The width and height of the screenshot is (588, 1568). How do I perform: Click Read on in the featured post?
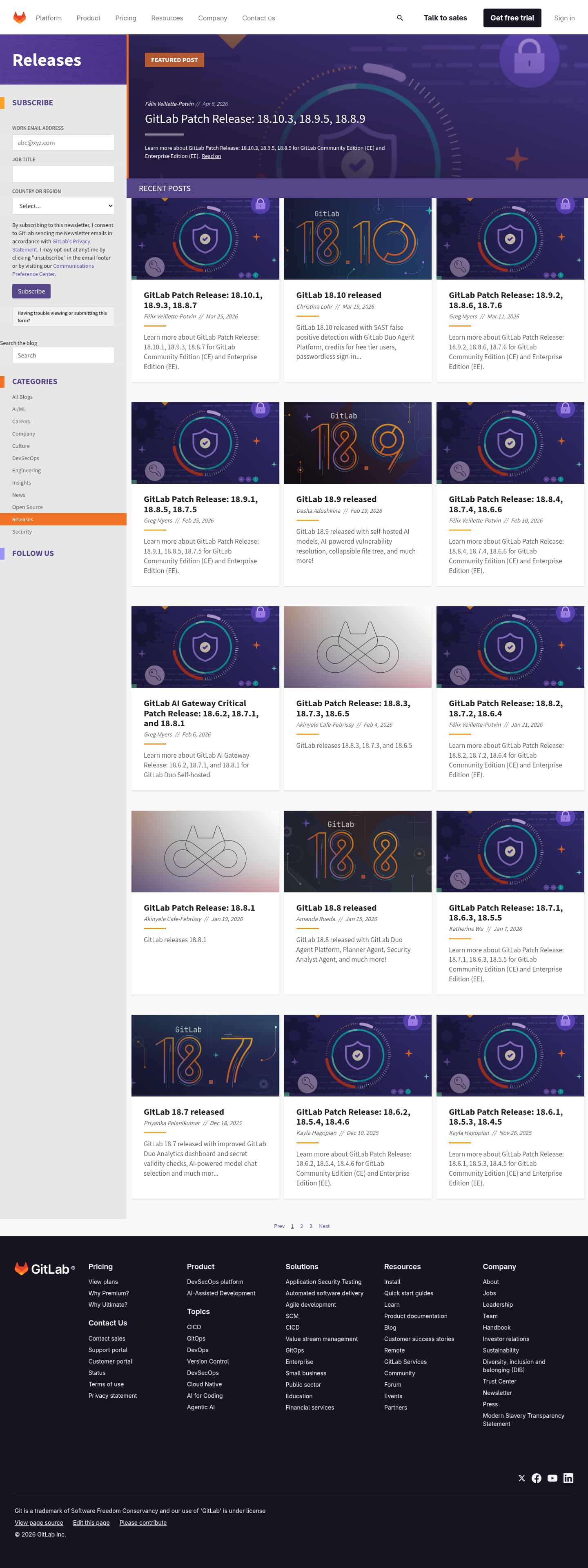[x=211, y=156]
